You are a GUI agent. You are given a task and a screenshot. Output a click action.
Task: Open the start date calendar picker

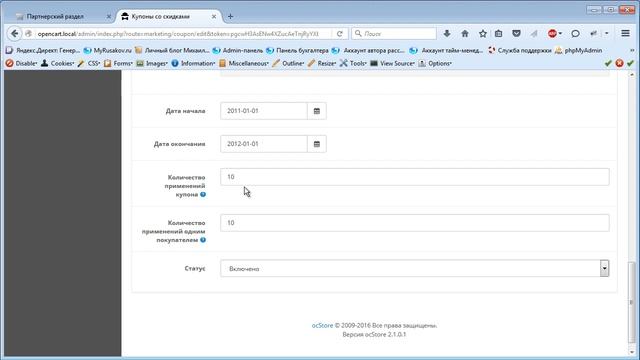(x=317, y=111)
